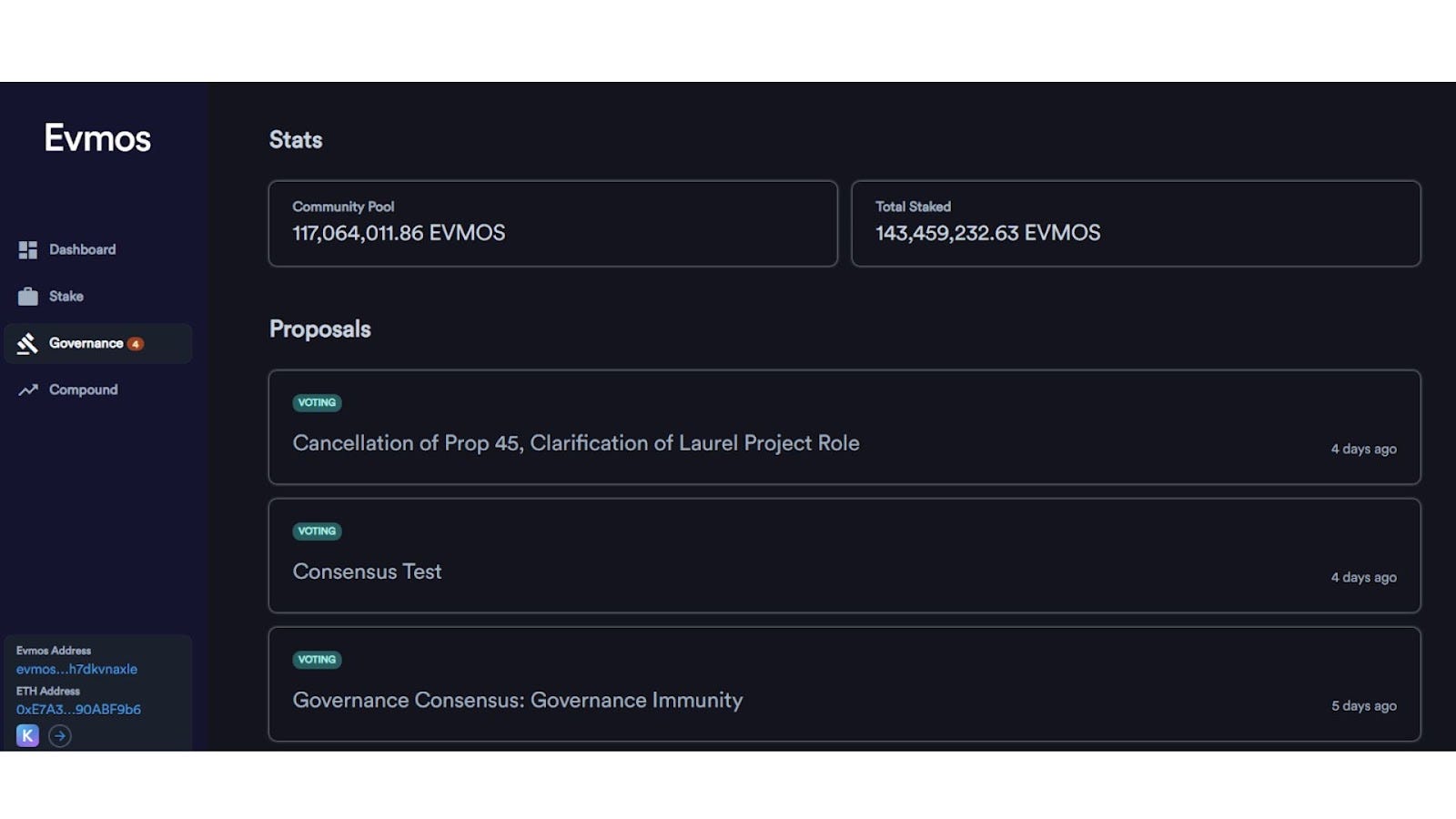Click the Governance notification badge showing 4
The height and width of the screenshot is (819, 1456).
(136, 344)
